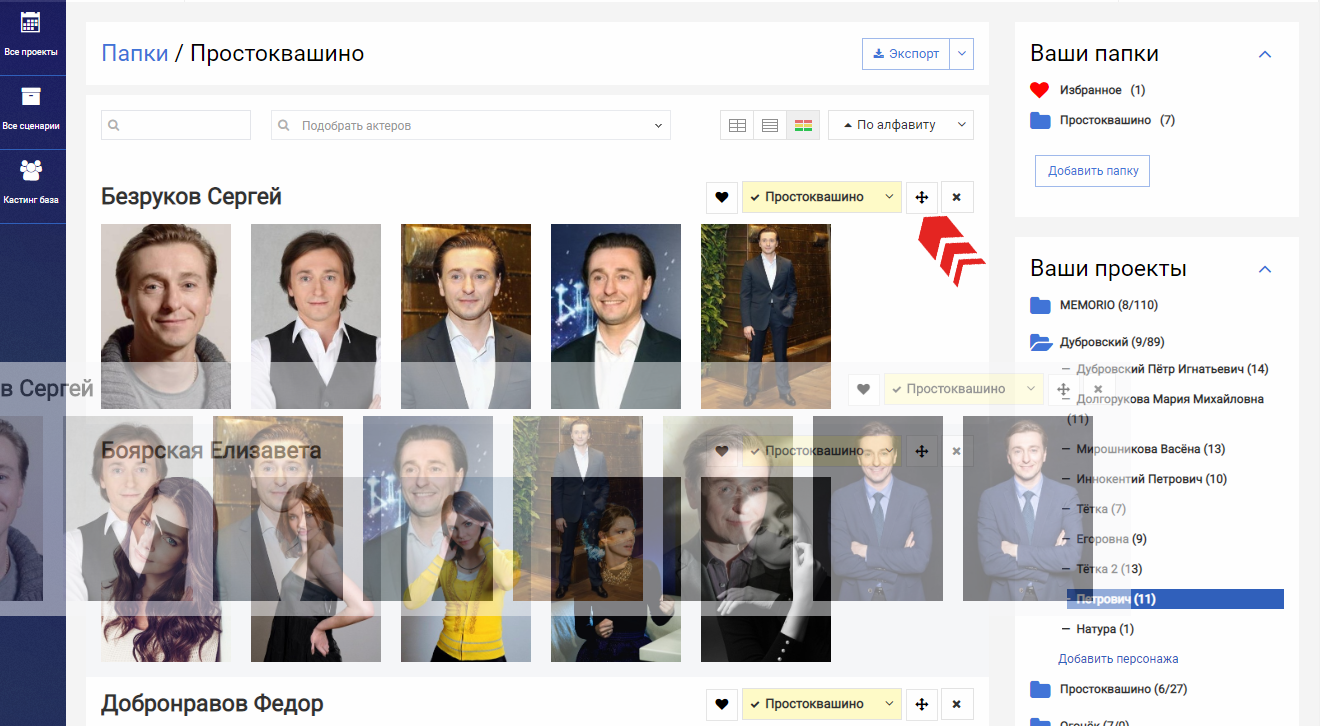This screenshot has height=726, width=1320.
Task: Remove Добронравов Федор with the x icon
Action: (x=957, y=704)
